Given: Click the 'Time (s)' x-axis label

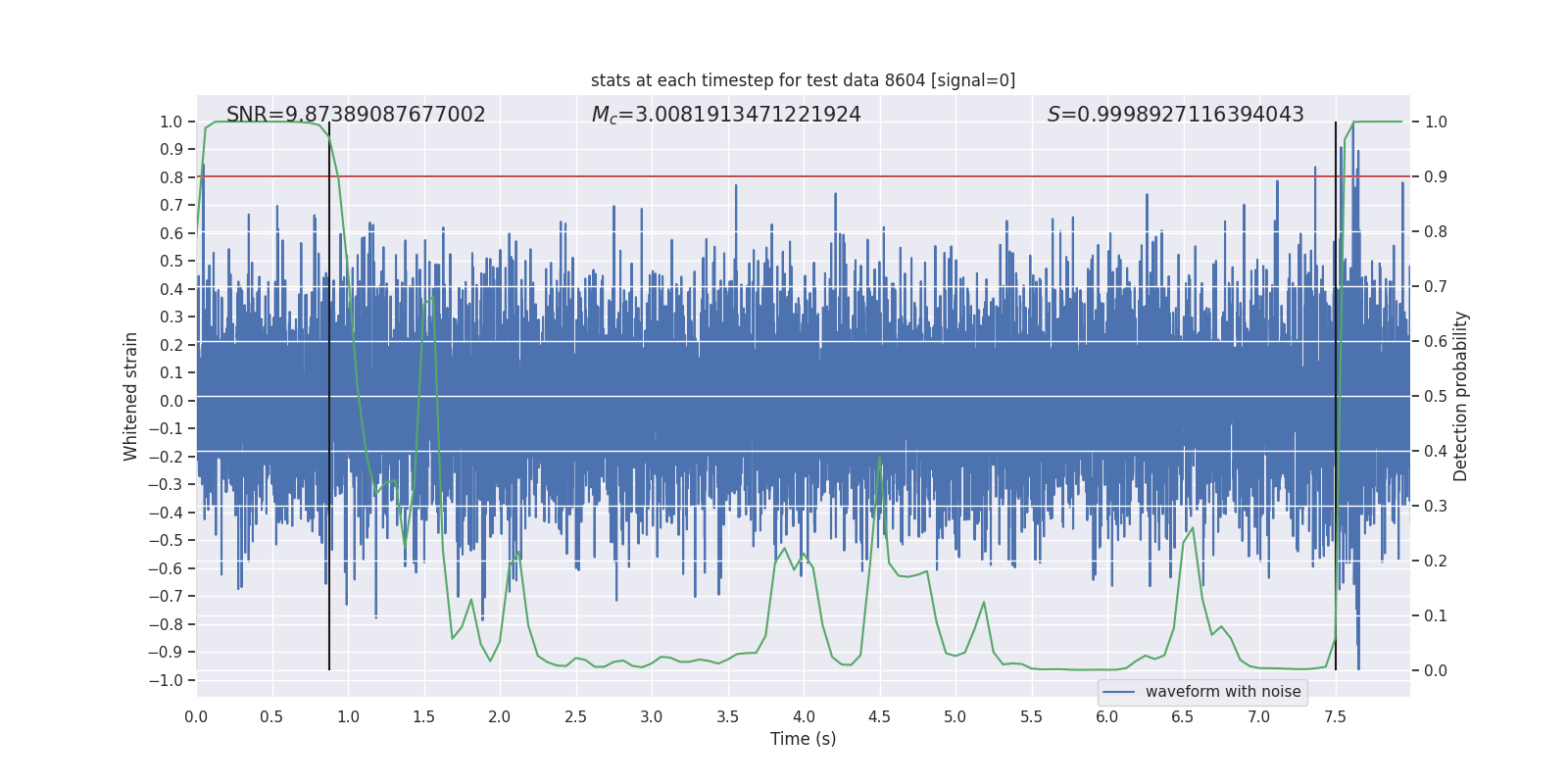Looking at the screenshot, I should 803,739.
